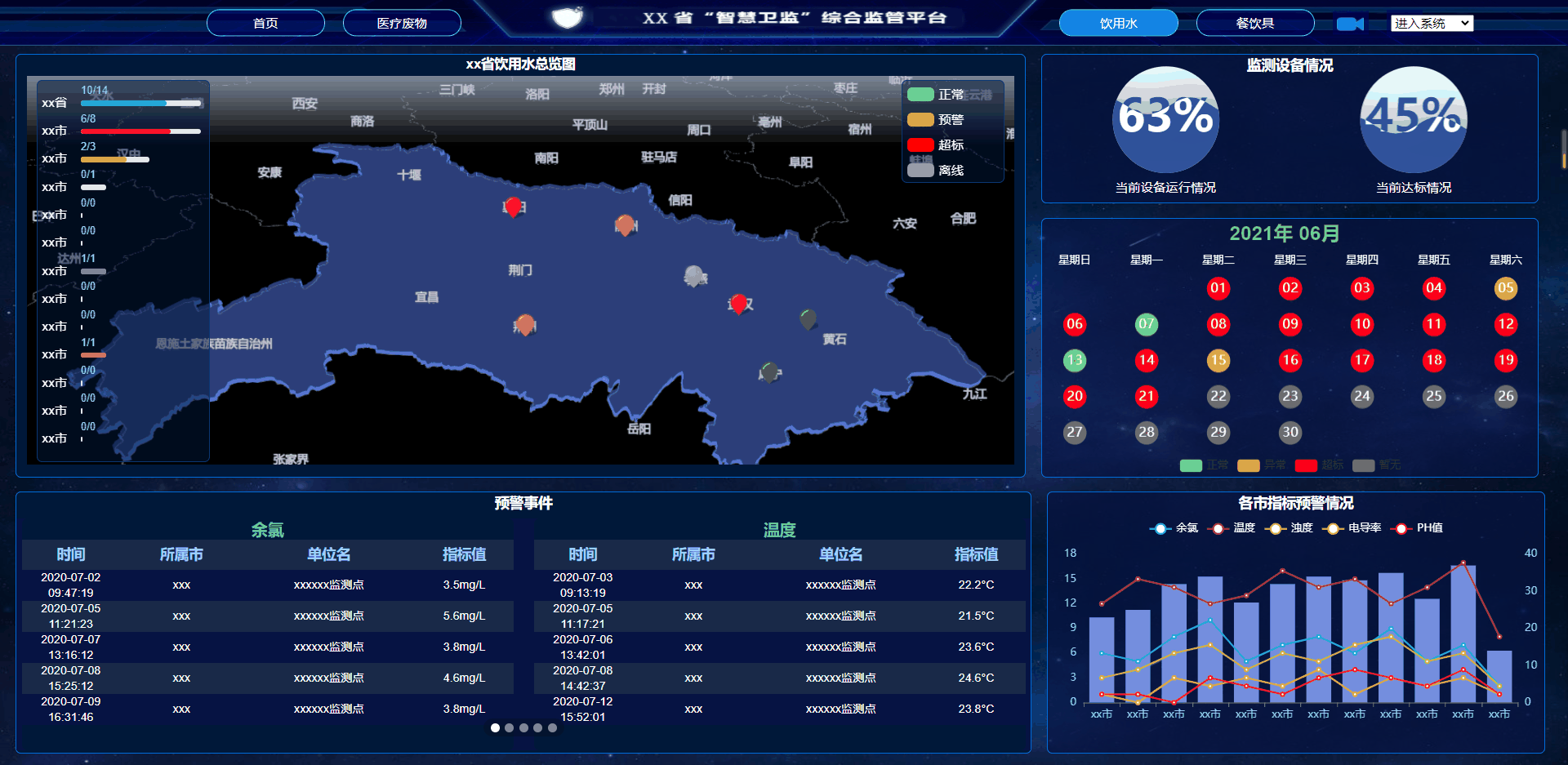Screen dimensions: 1568x765
Task: Open the 医疗废物 tab
Action: [402, 23]
